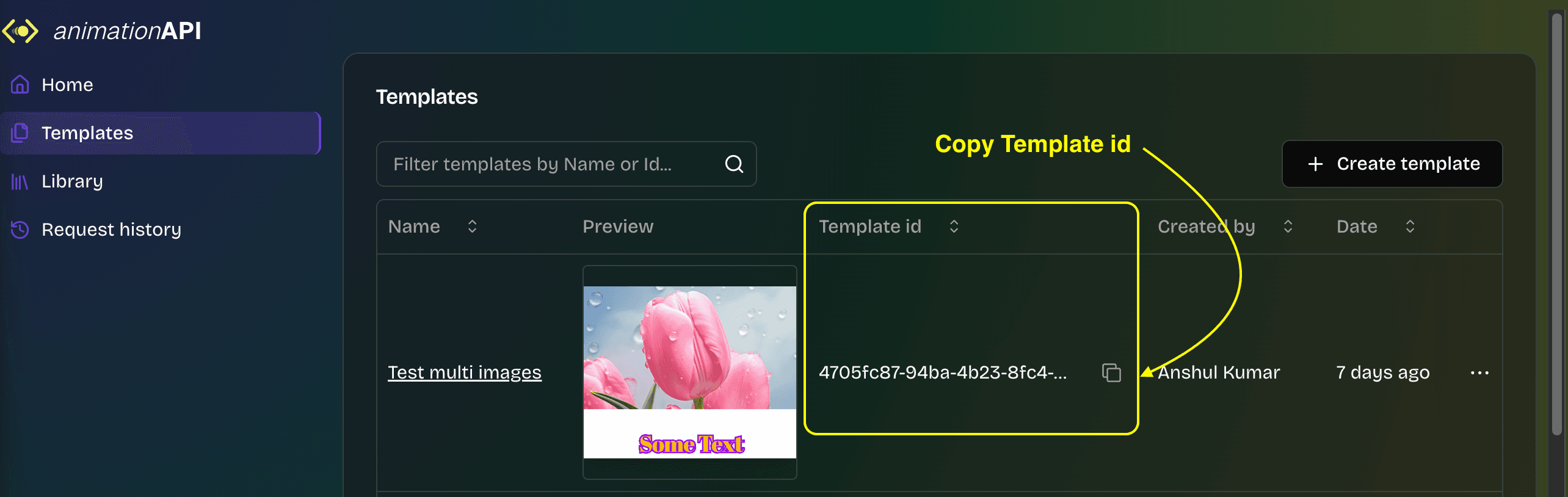The image size is (1568, 497).
Task: Click the tulip preview thumbnail
Action: [689, 372]
